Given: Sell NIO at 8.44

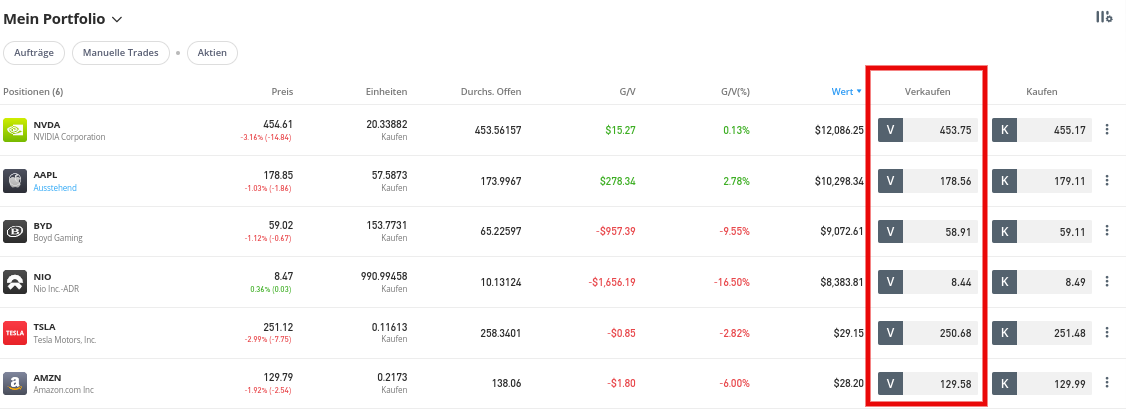Looking at the screenshot, I should [928, 282].
